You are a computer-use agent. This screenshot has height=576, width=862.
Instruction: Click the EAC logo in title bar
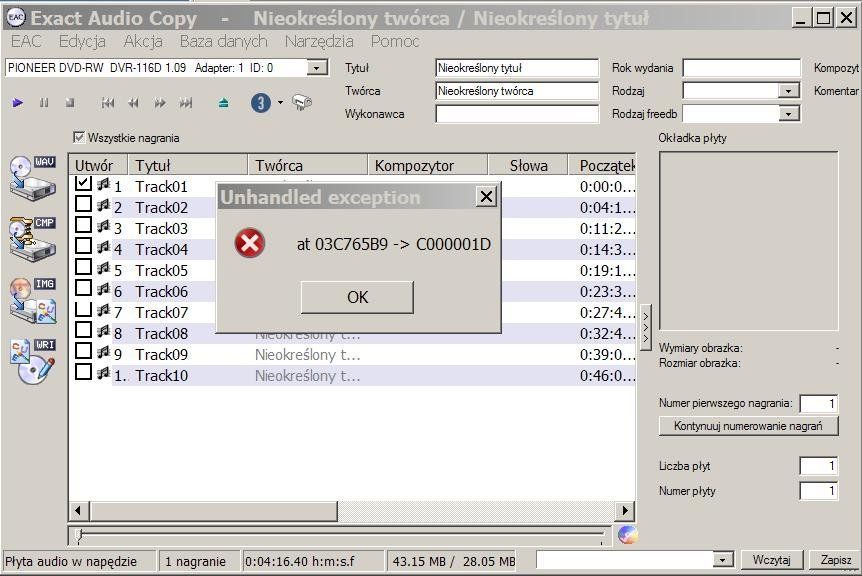coord(16,18)
